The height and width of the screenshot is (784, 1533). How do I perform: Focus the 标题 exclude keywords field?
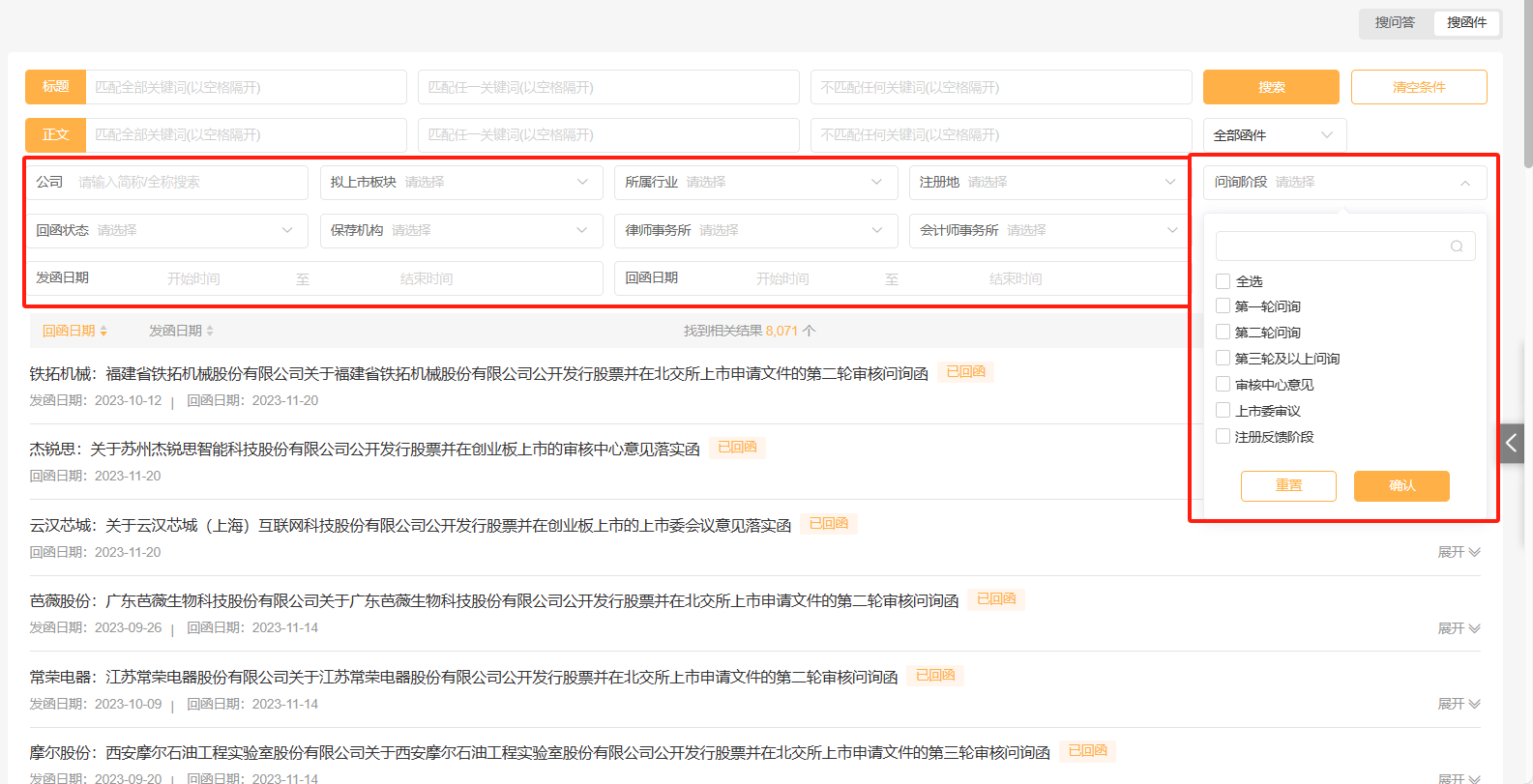click(1001, 87)
